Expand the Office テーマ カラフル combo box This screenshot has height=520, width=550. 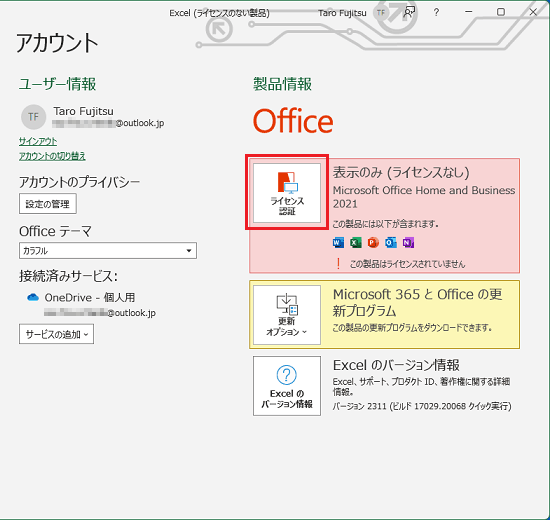(108, 251)
